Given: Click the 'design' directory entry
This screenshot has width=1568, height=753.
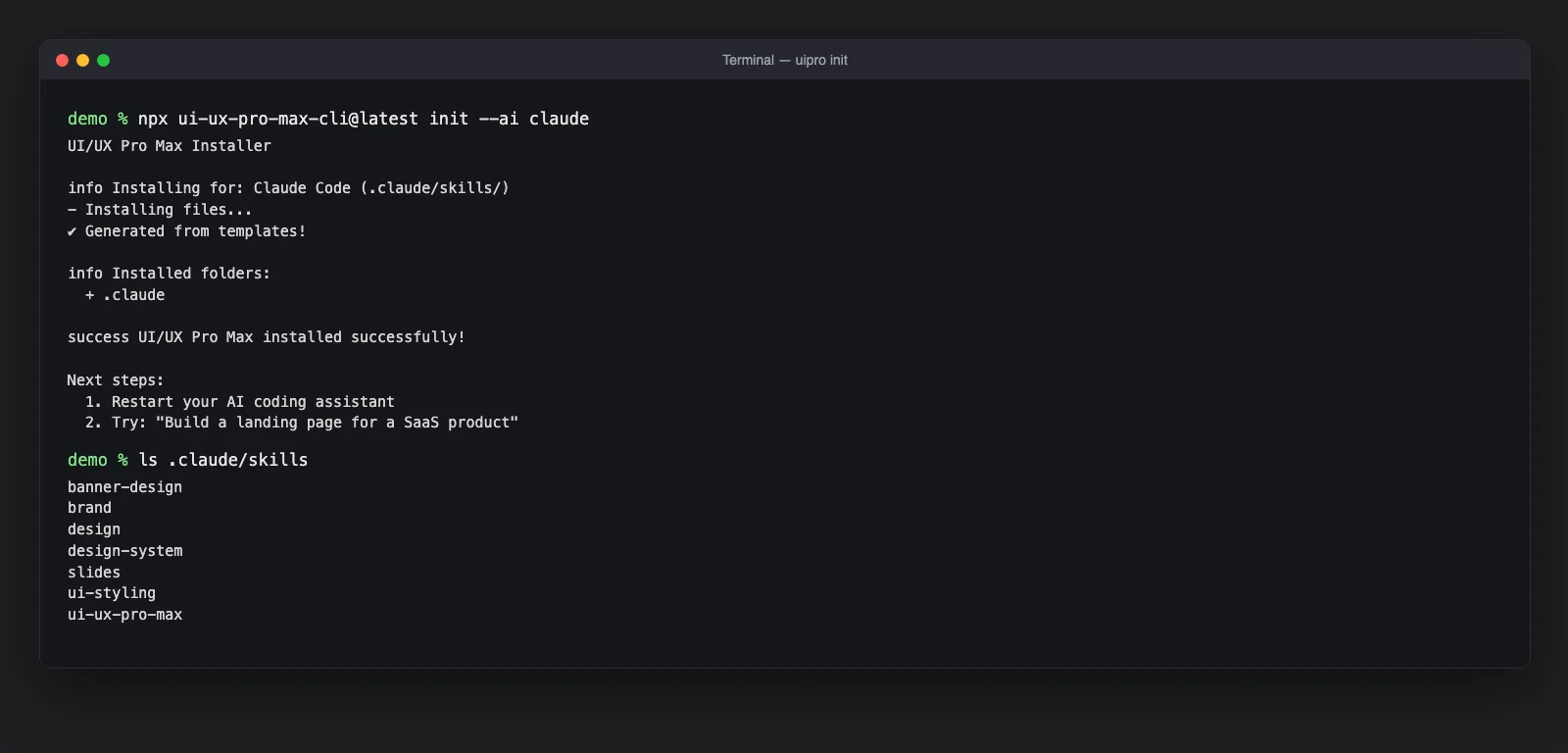Looking at the screenshot, I should click(94, 529).
